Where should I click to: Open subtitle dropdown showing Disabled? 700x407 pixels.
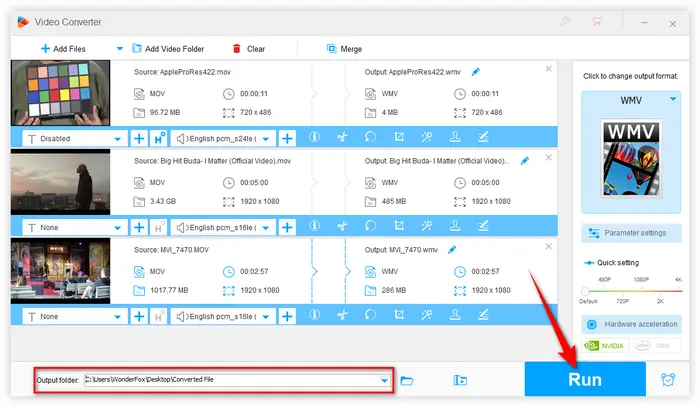(x=75, y=139)
